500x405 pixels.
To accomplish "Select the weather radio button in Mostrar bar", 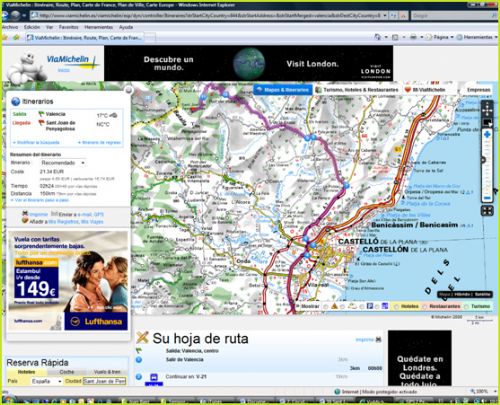I will tap(343, 306).
